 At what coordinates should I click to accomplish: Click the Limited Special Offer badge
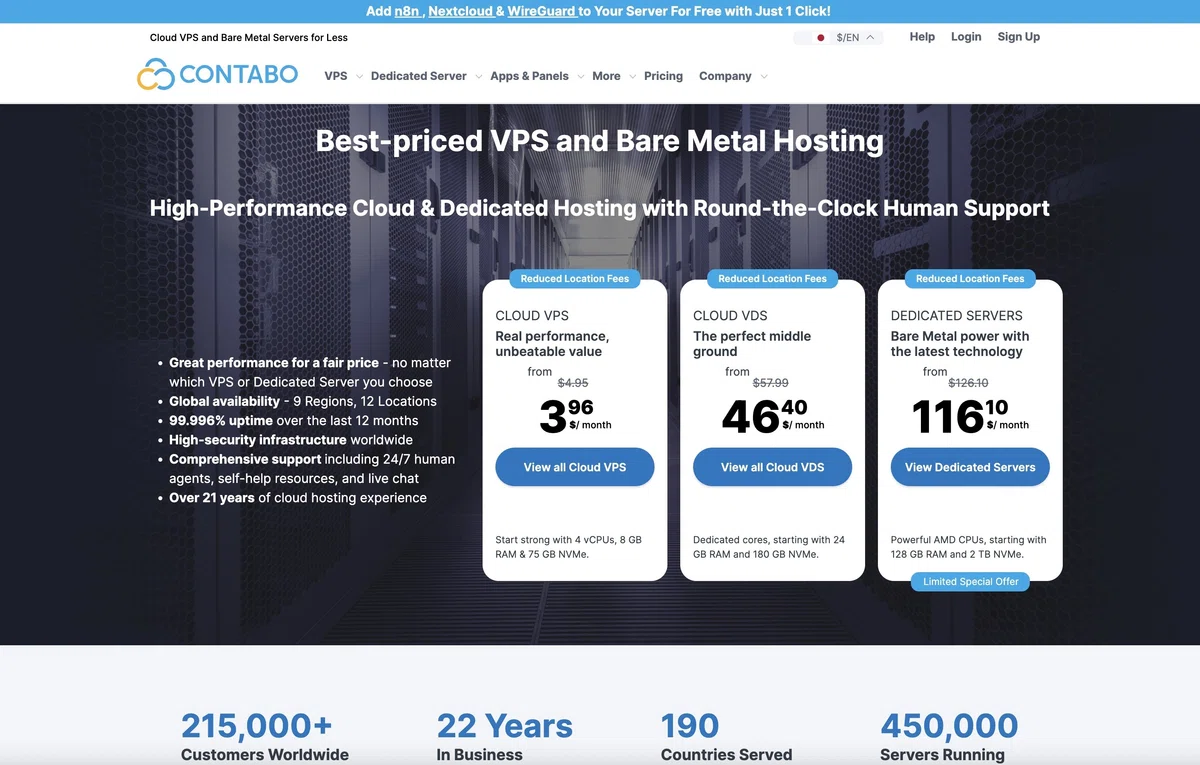coord(970,582)
